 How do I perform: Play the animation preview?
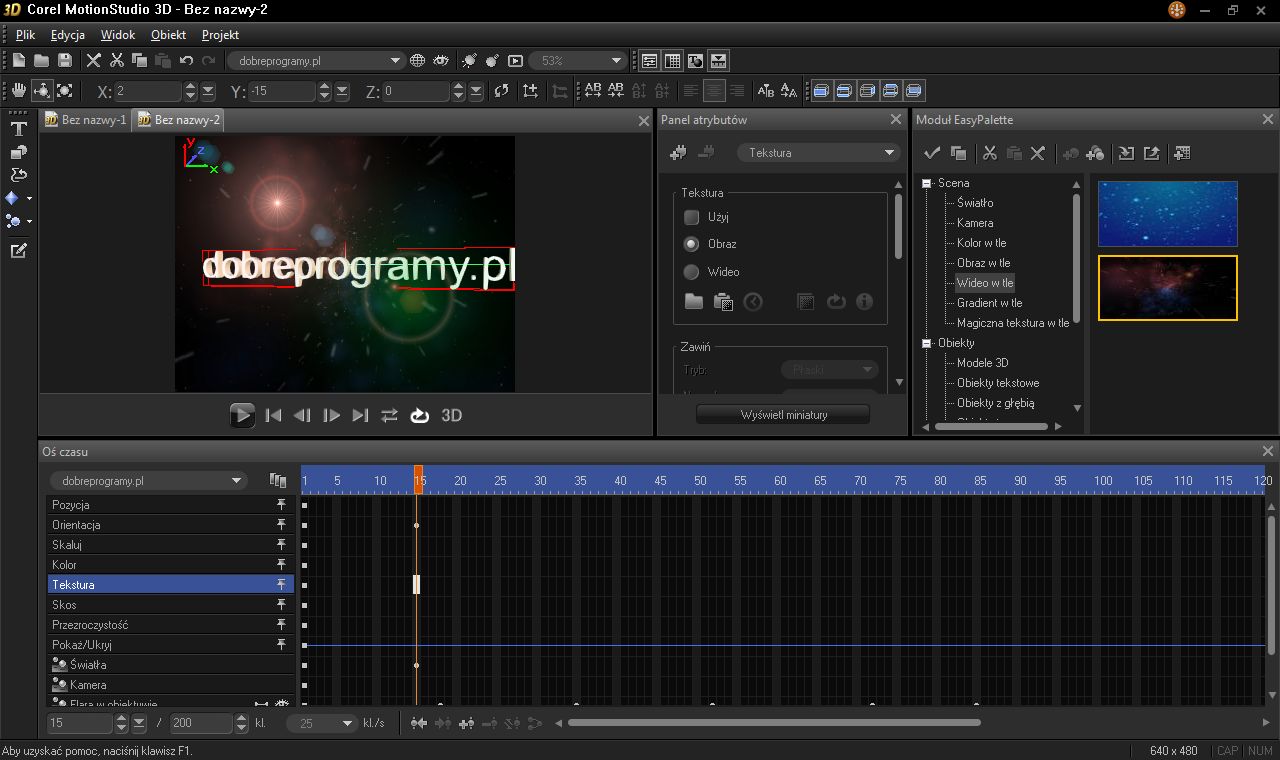[x=242, y=415]
